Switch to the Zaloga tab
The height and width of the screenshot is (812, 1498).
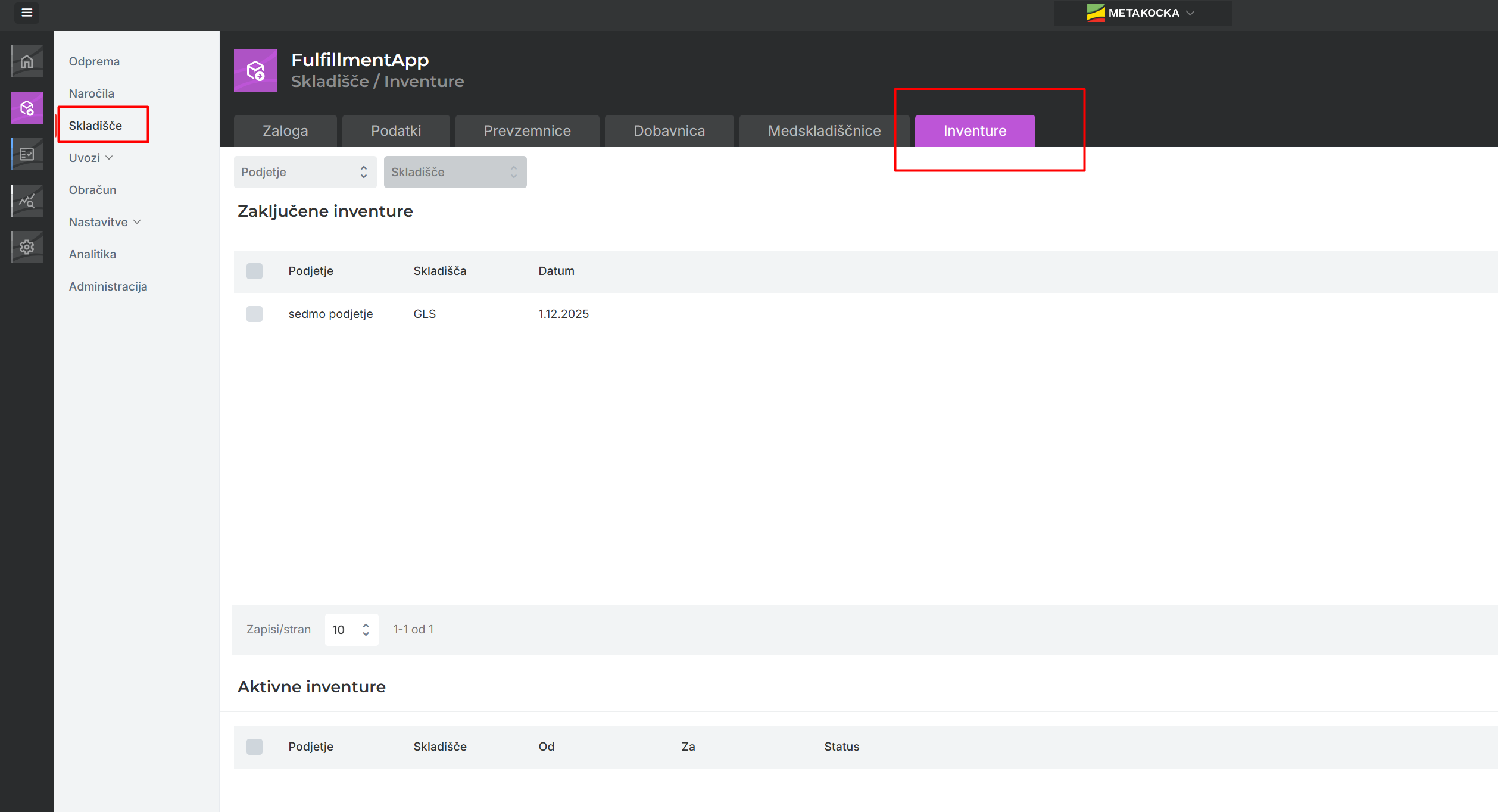pos(285,131)
